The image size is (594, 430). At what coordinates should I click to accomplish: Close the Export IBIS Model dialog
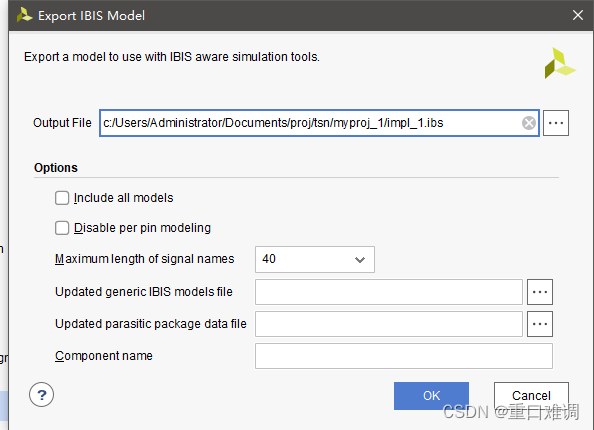coord(578,15)
